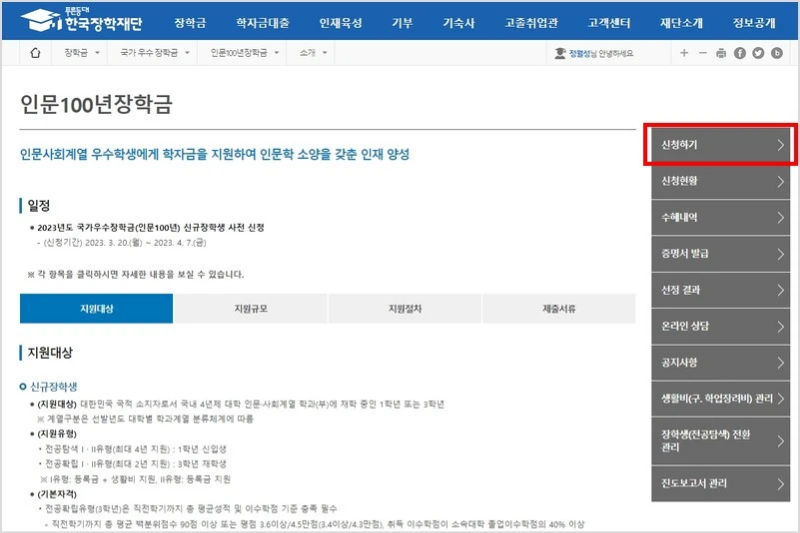Open 장학금 in top navigation
This screenshot has width=800, height=533.
(x=190, y=23)
